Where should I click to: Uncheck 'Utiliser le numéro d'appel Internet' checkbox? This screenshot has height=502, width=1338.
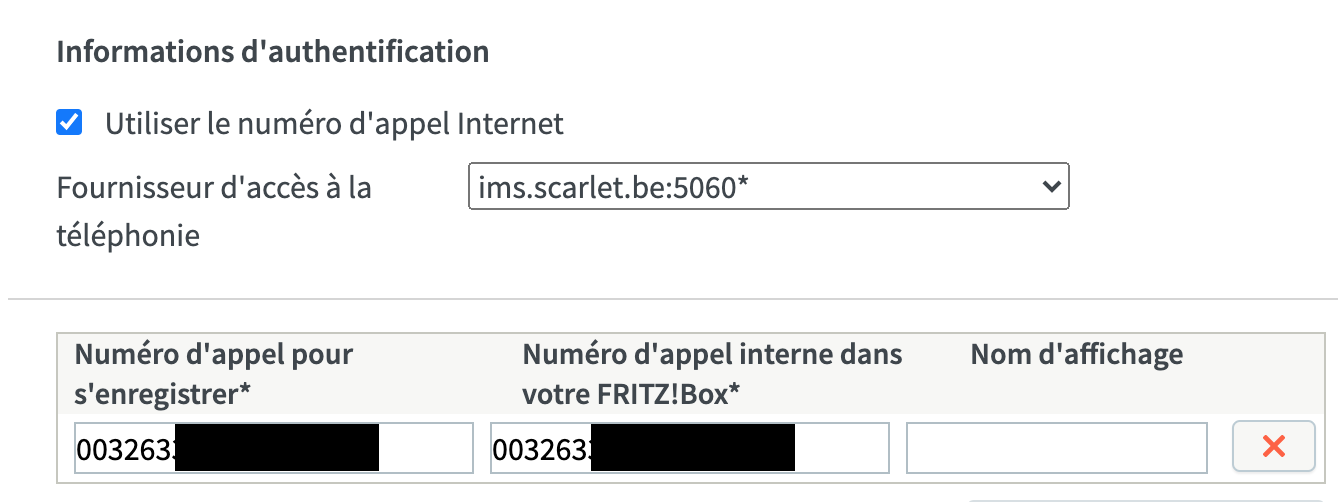(x=69, y=124)
